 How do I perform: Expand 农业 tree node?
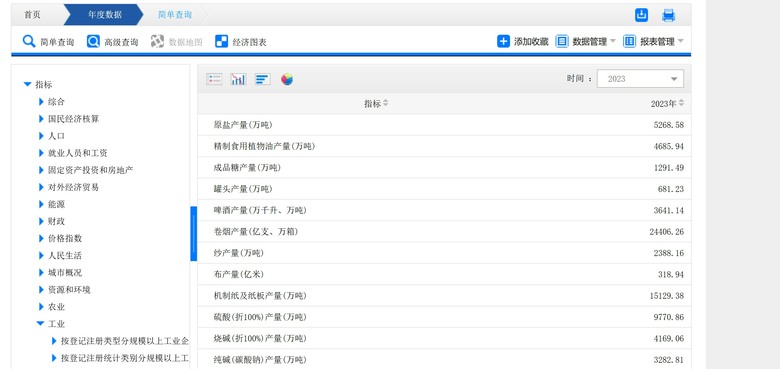point(41,307)
